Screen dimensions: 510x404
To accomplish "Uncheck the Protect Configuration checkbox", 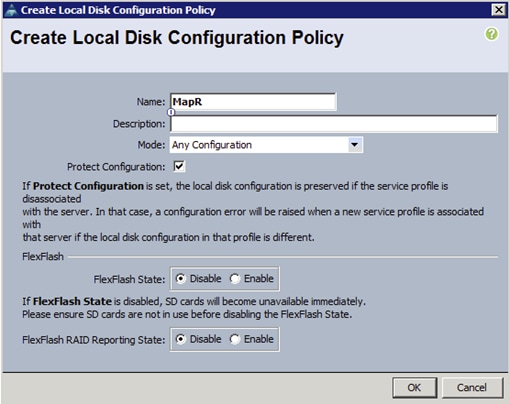I will (x=179, y=166).
